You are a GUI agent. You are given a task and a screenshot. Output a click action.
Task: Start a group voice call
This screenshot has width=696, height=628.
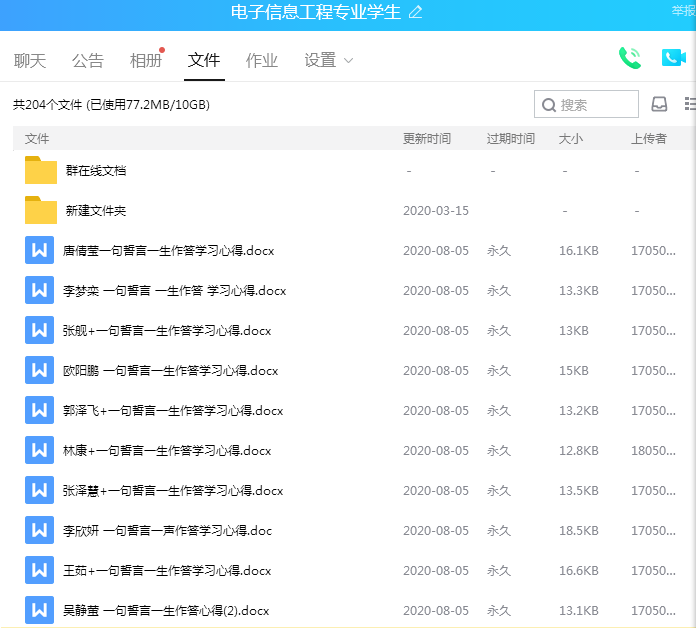629,58
